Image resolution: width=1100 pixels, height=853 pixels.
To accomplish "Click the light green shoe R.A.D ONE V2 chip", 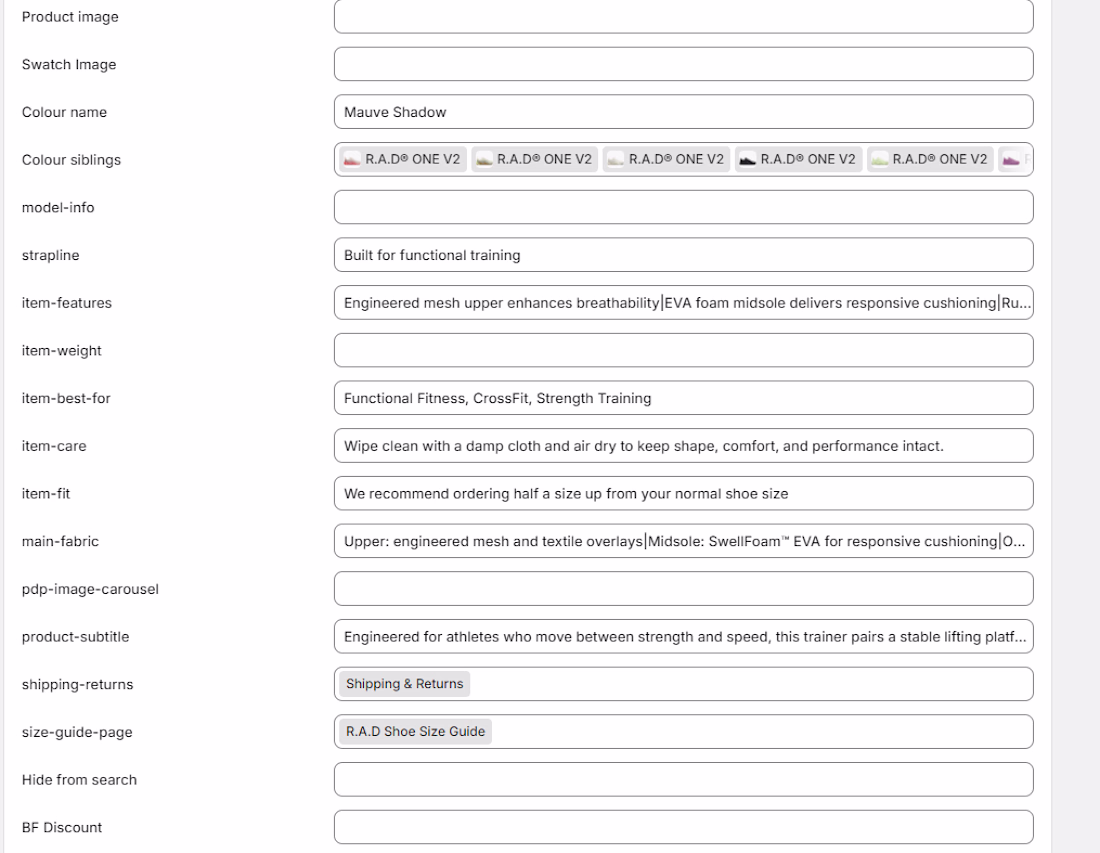I will pyautogui.click(x=930, y=159).
